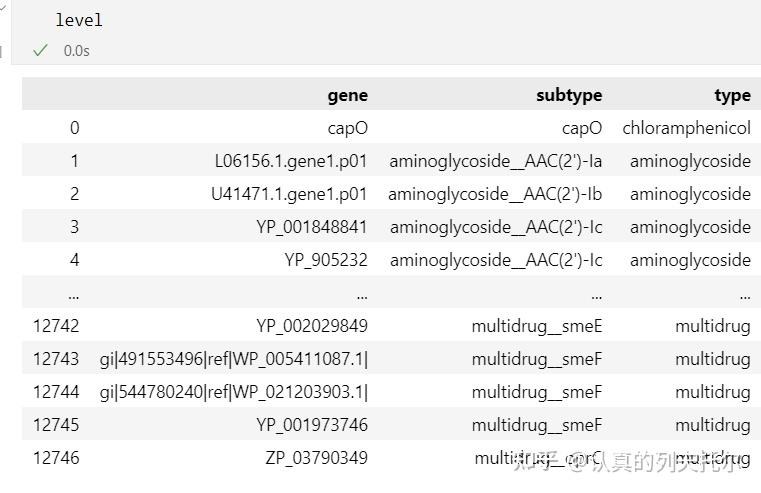
Task: Click gene cell U41471.1.gene1.p01
Action: [289, 194]
